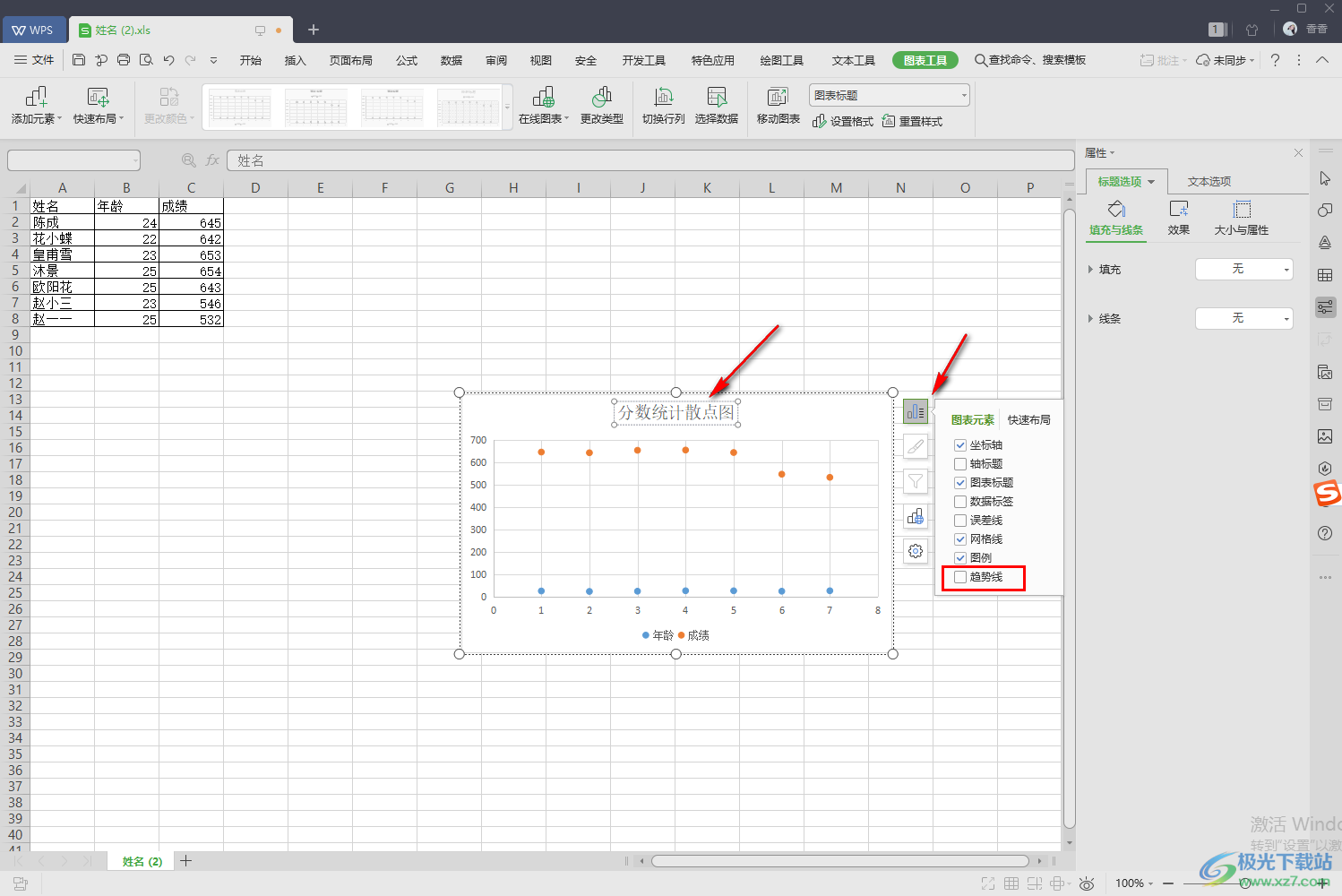Image resolution: width=1342 pixels, height=896 pixels.
Task: Switch to Quick Layout (快速布局) popup tab
Action: click(1028, 419)
